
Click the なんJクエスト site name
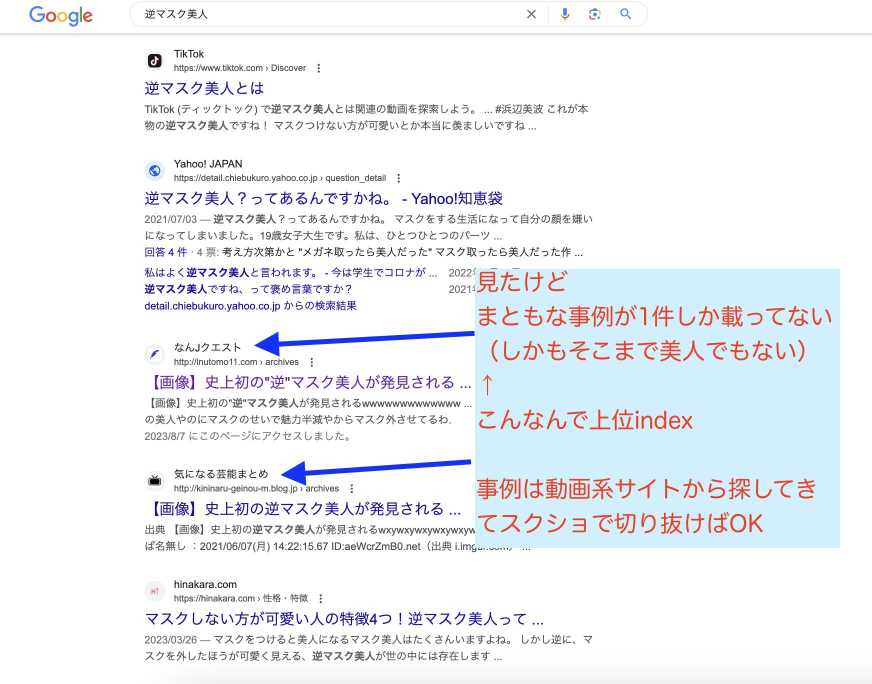207,348
